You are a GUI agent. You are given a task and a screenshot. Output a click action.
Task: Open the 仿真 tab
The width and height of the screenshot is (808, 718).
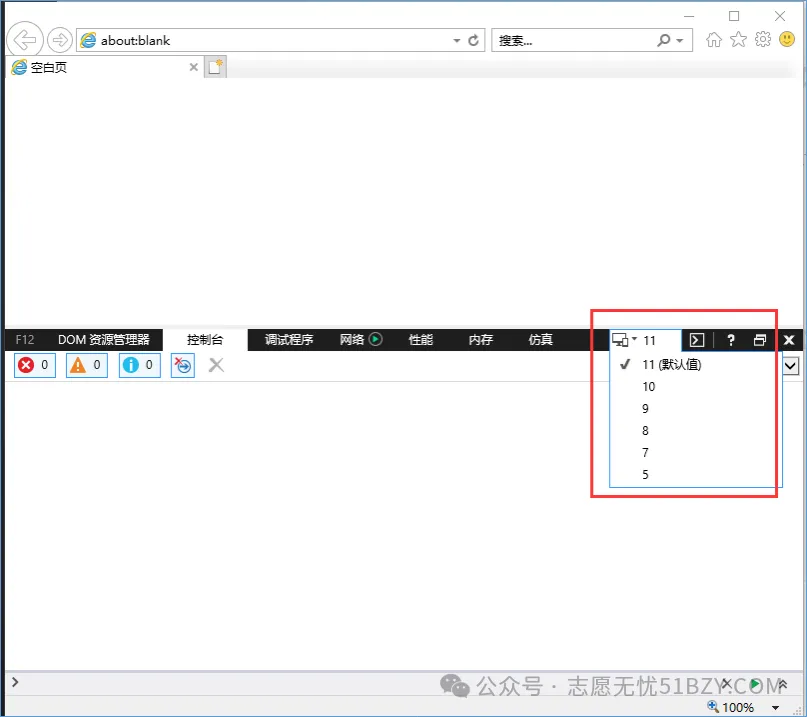(x=541, y=340)
